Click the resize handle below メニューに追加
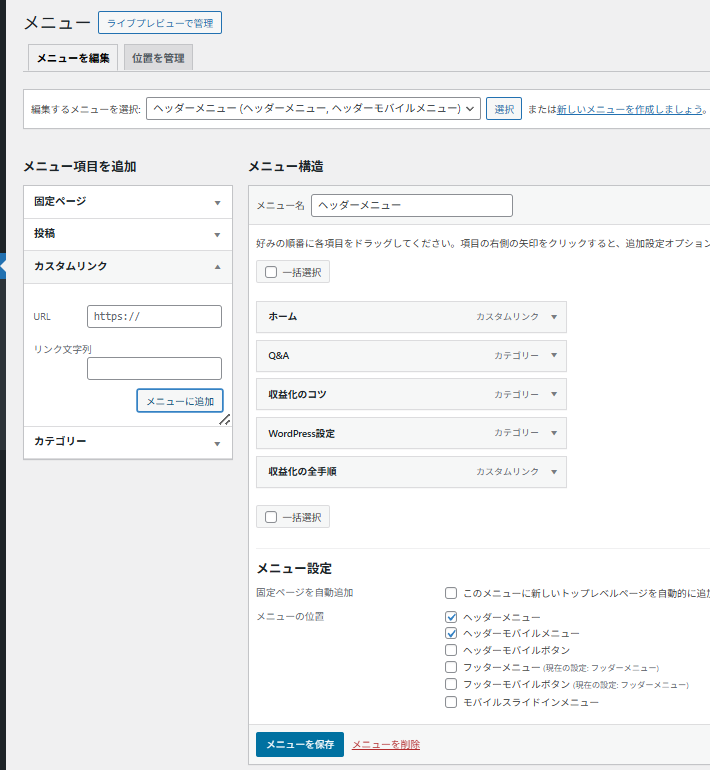Image resolution: width=710 pixels, height=770 pixels. [x=224, y=420]
